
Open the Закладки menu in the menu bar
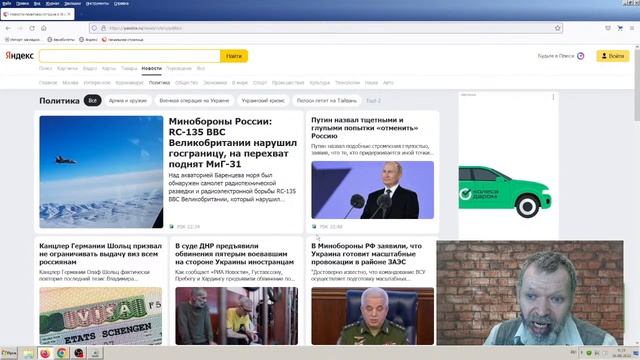(x=72, y=3)
